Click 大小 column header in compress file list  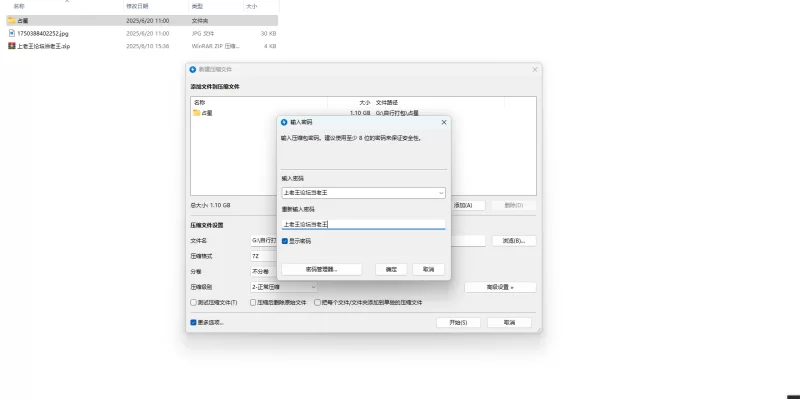pos(365,103)
